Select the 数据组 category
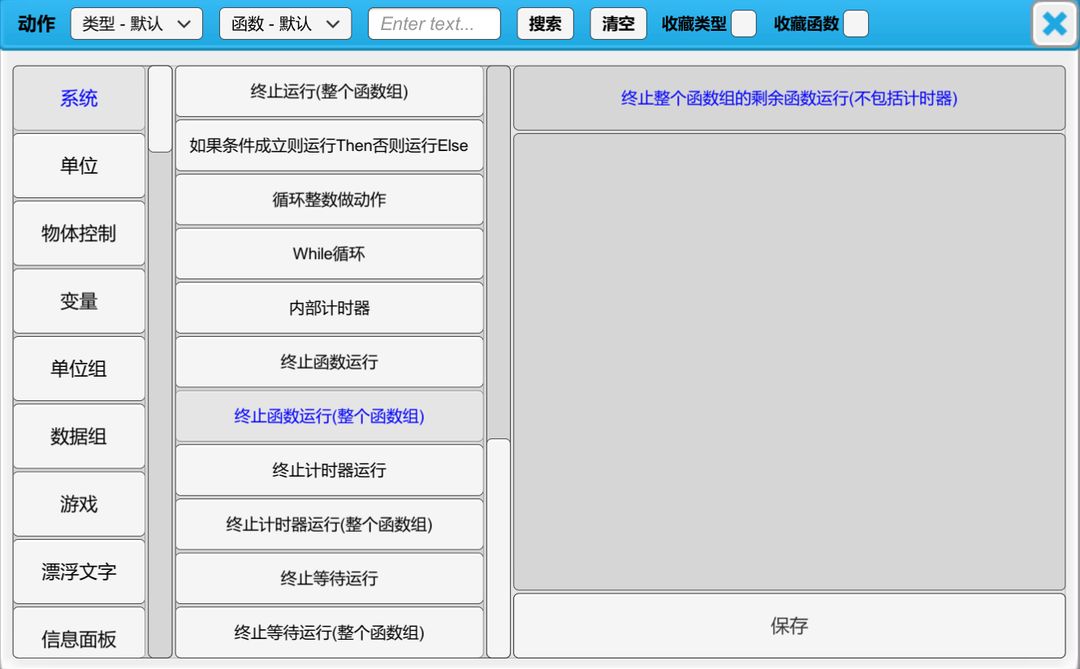Image resolution: width=1080 pixels, height=669 pixels. pos(79,436)
